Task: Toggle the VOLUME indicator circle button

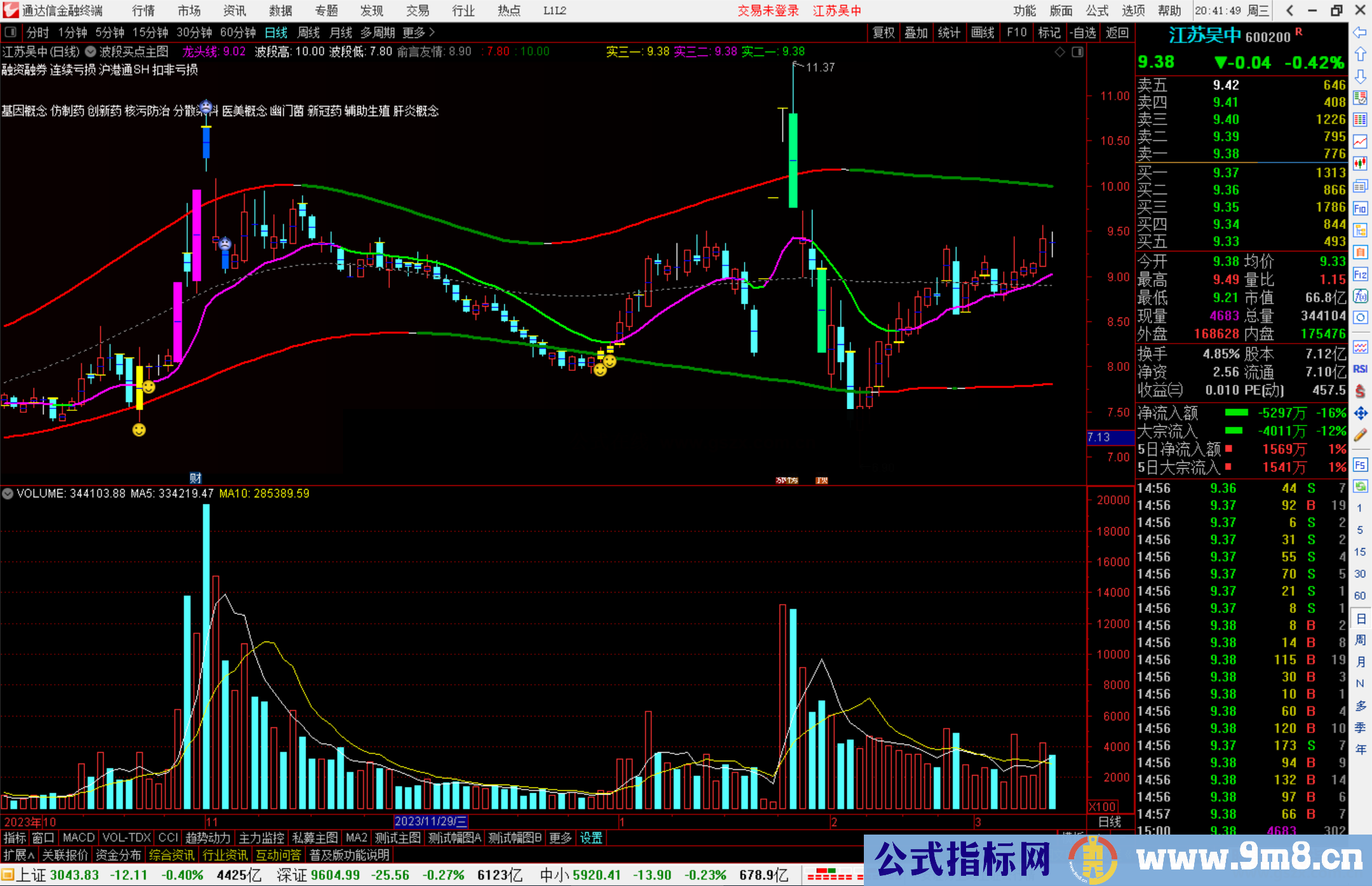Action: click(8, 493)
